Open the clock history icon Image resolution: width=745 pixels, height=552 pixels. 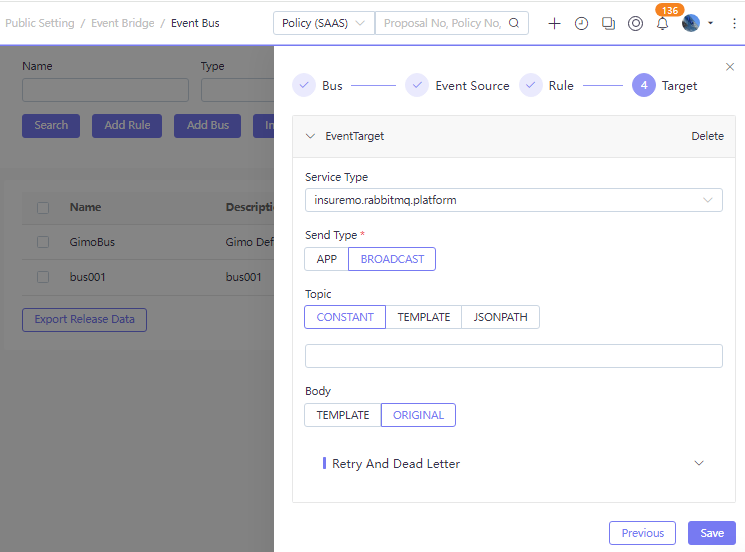(x=581, y=23)
